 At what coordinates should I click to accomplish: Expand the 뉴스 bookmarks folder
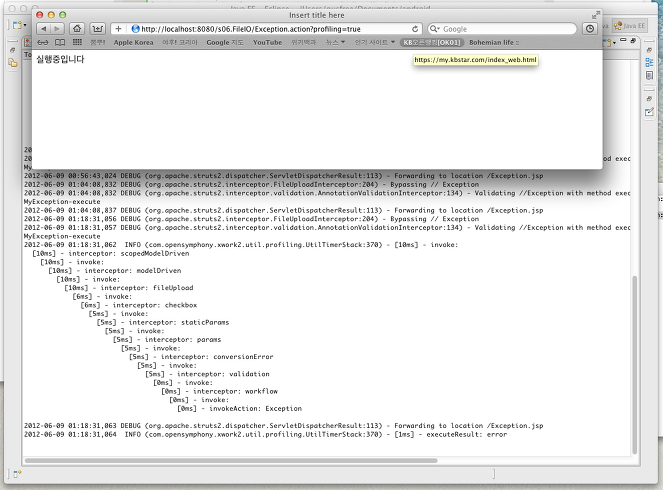coord(335,42)
